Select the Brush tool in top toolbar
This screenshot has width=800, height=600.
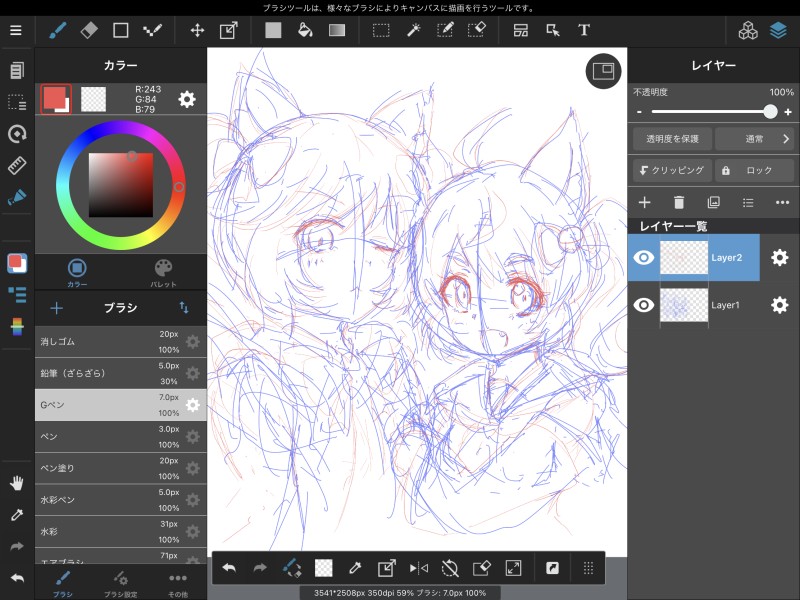58,30
